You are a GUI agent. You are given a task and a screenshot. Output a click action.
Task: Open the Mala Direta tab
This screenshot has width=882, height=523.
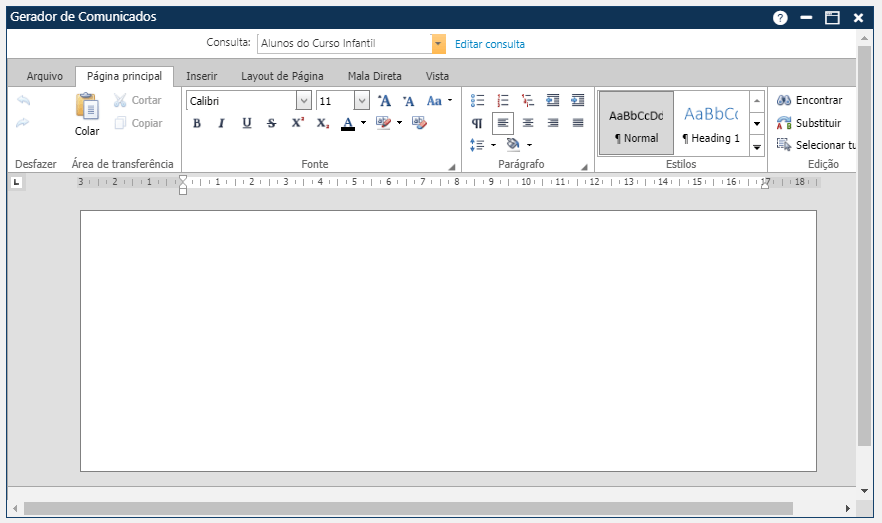coord(374,76)
